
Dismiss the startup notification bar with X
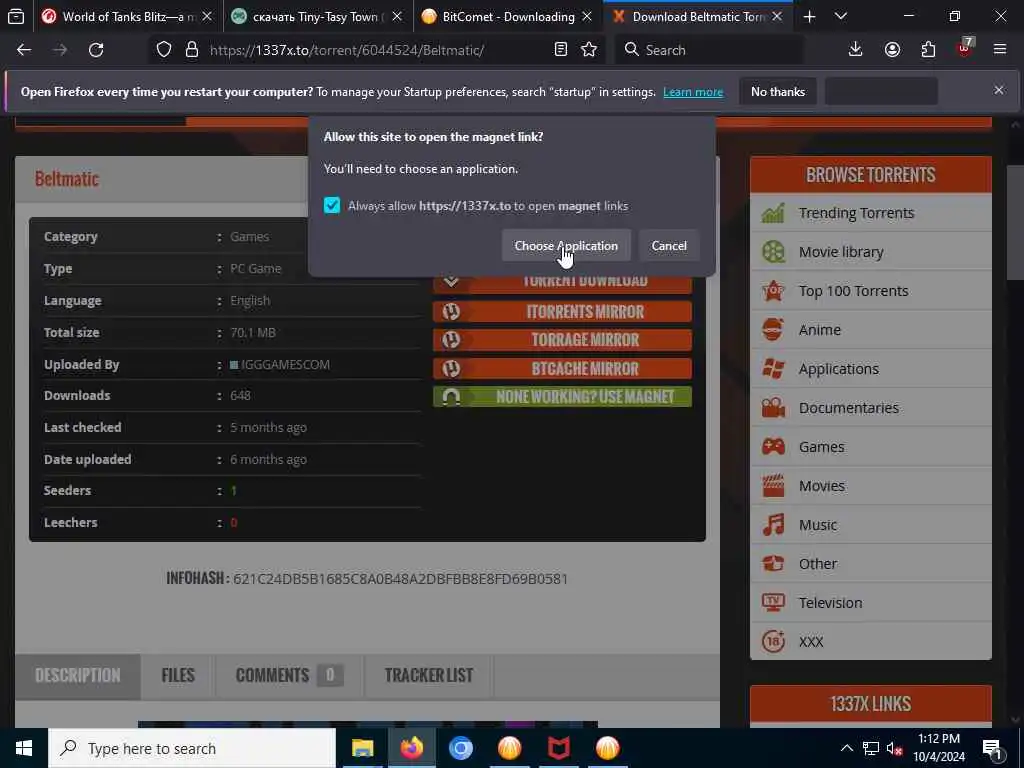(999, 90)
